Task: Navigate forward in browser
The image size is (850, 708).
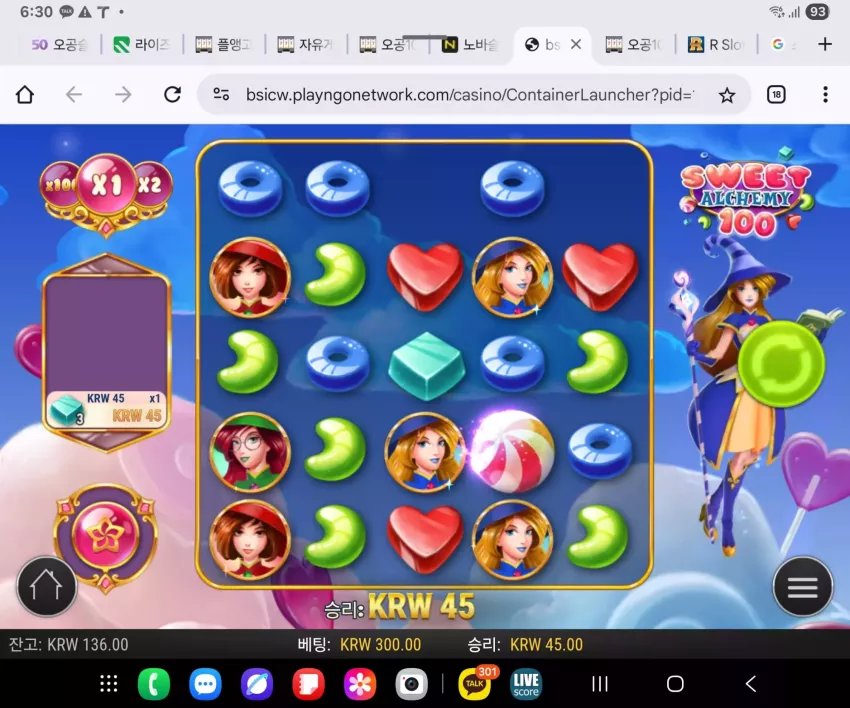Action: tap(123, 95)
